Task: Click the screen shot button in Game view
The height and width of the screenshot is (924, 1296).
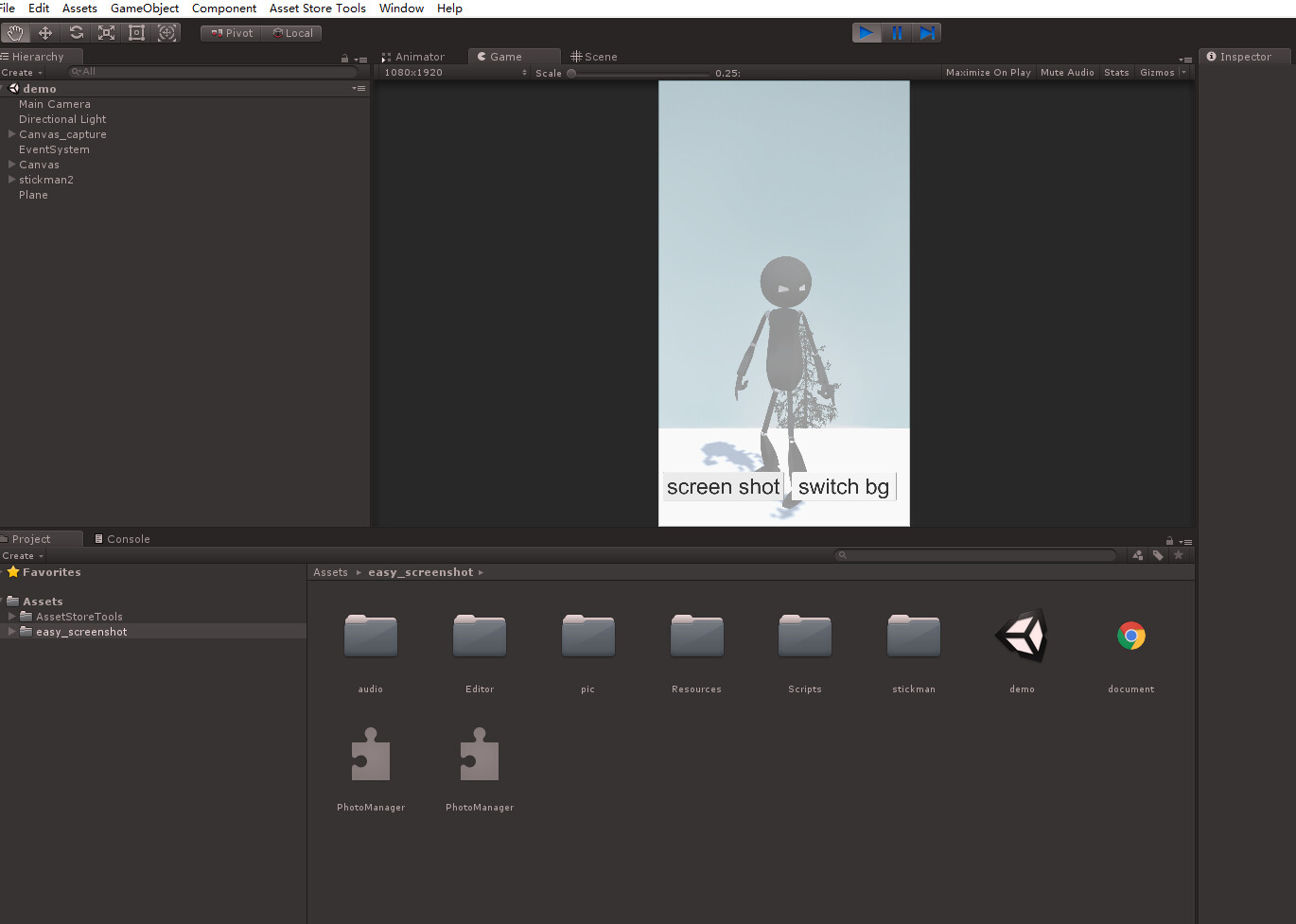Action: (x=723, y=486)
